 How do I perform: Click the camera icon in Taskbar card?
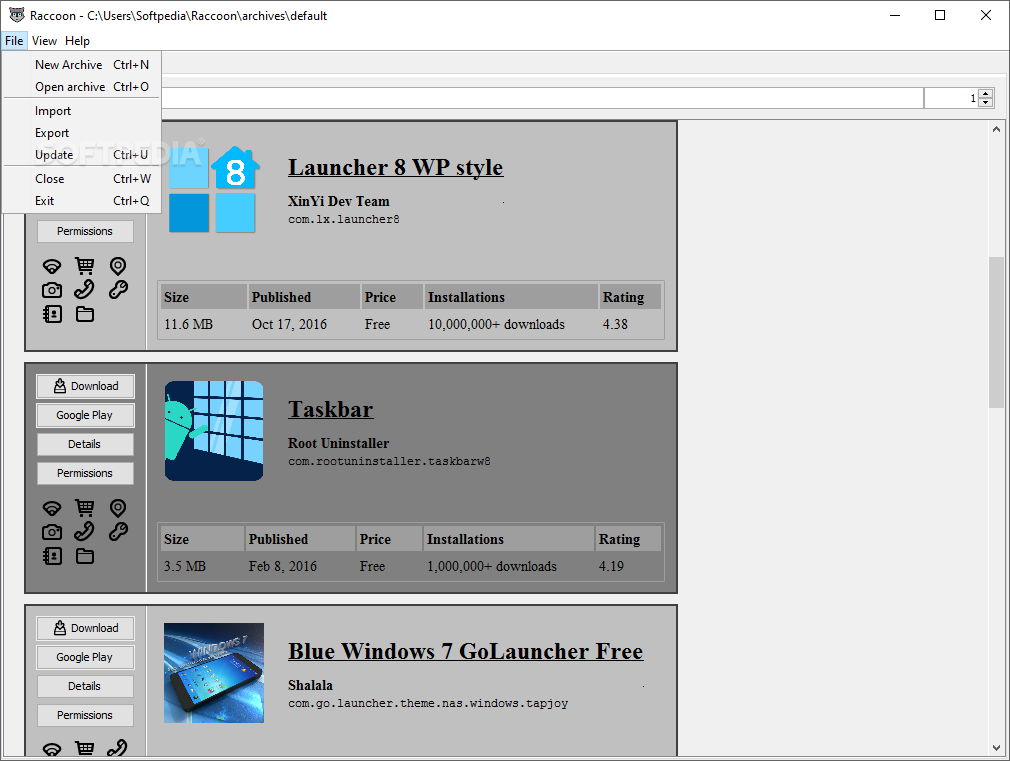tap(52, 532)
